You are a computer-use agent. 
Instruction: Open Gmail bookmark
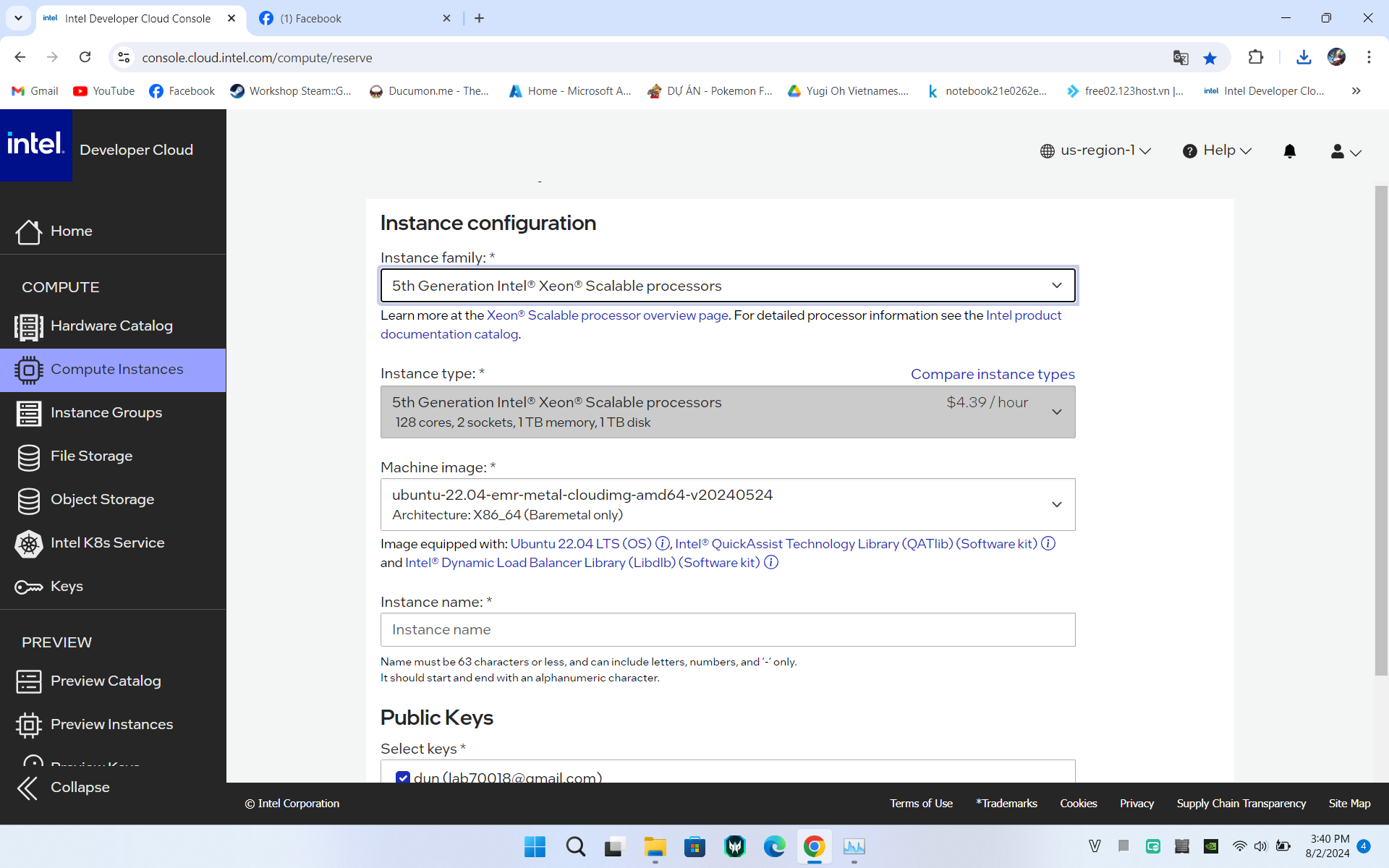coord(35,91)
